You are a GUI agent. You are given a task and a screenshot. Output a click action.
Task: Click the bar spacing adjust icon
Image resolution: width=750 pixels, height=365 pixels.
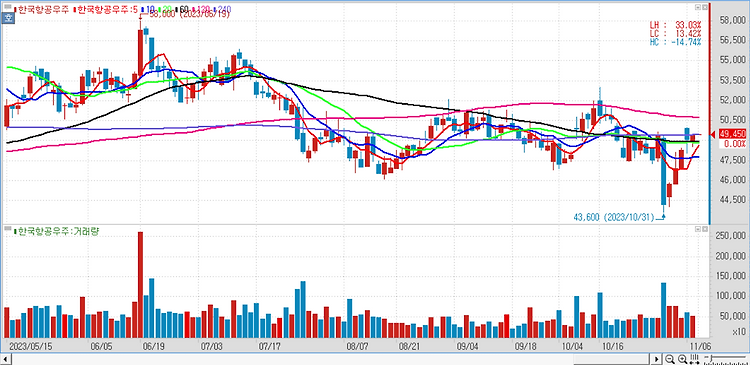pos(695,359)
